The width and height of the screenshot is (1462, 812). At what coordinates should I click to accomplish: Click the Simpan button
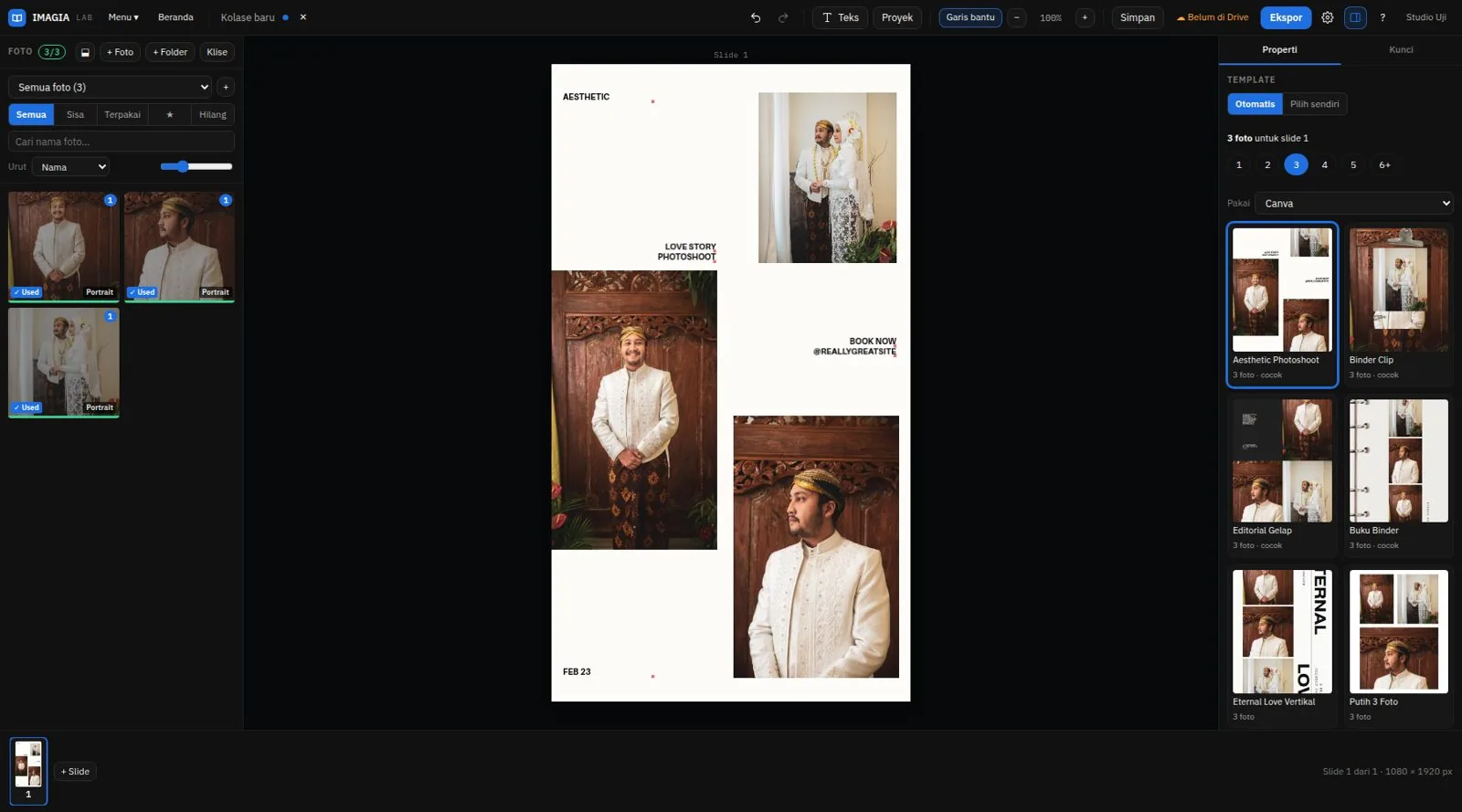coord(1138,17)
